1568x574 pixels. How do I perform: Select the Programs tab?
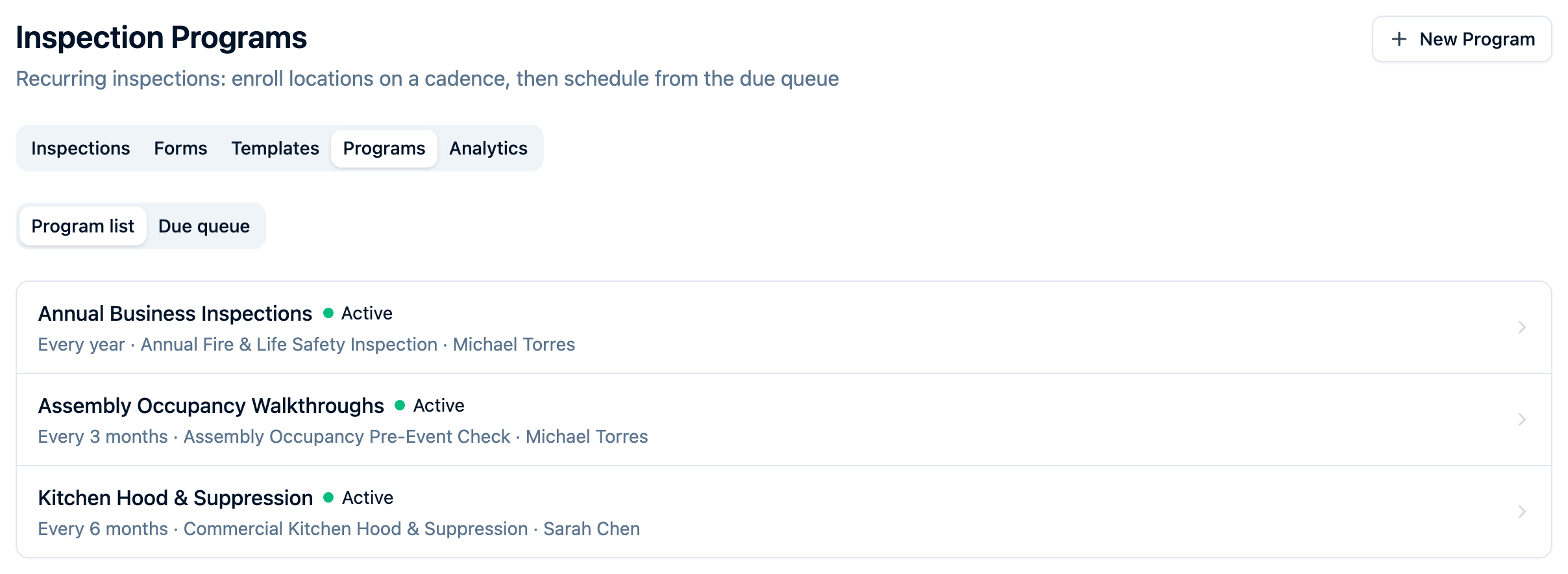click(384, 148)
